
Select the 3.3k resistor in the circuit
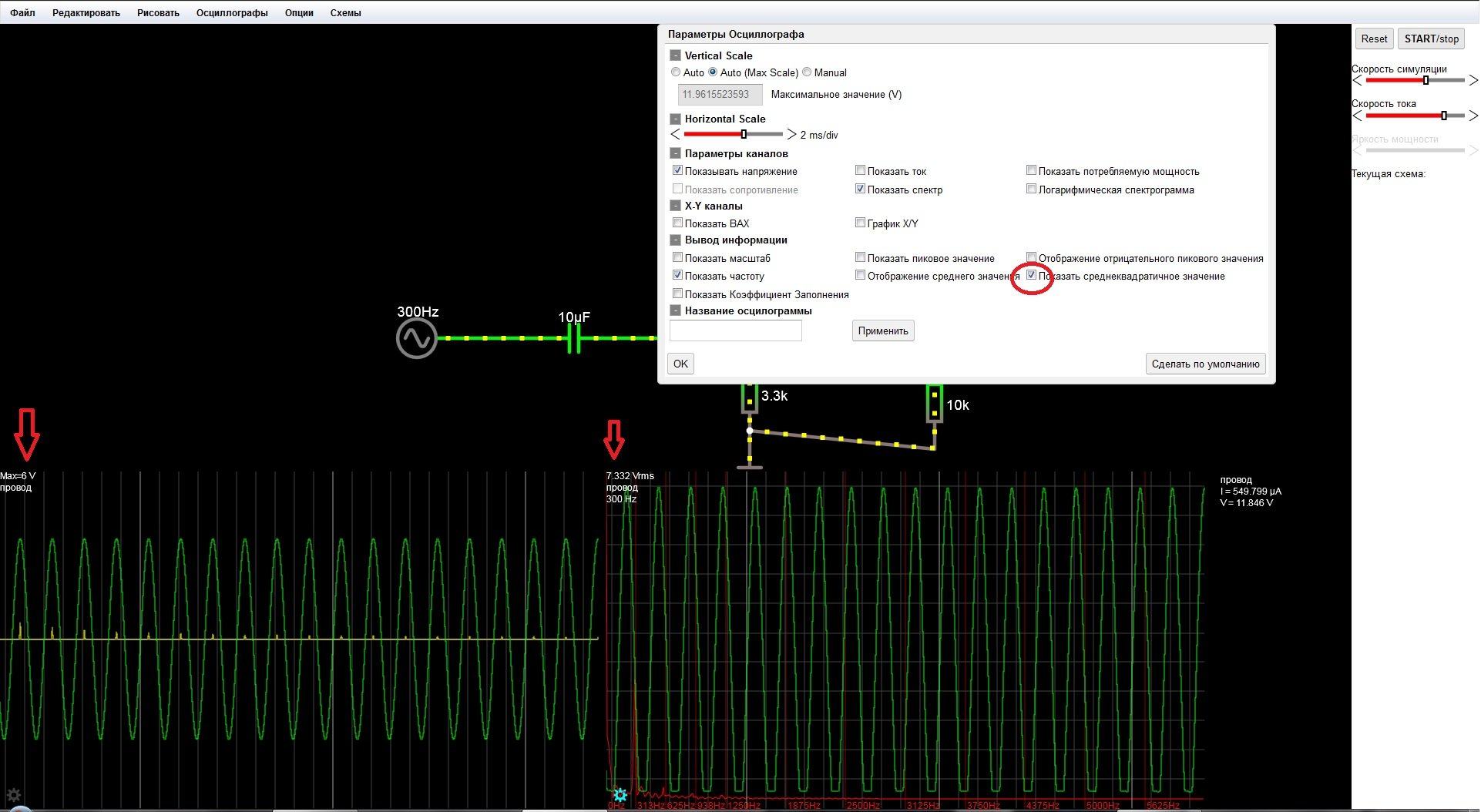click(x=749, y=398)
